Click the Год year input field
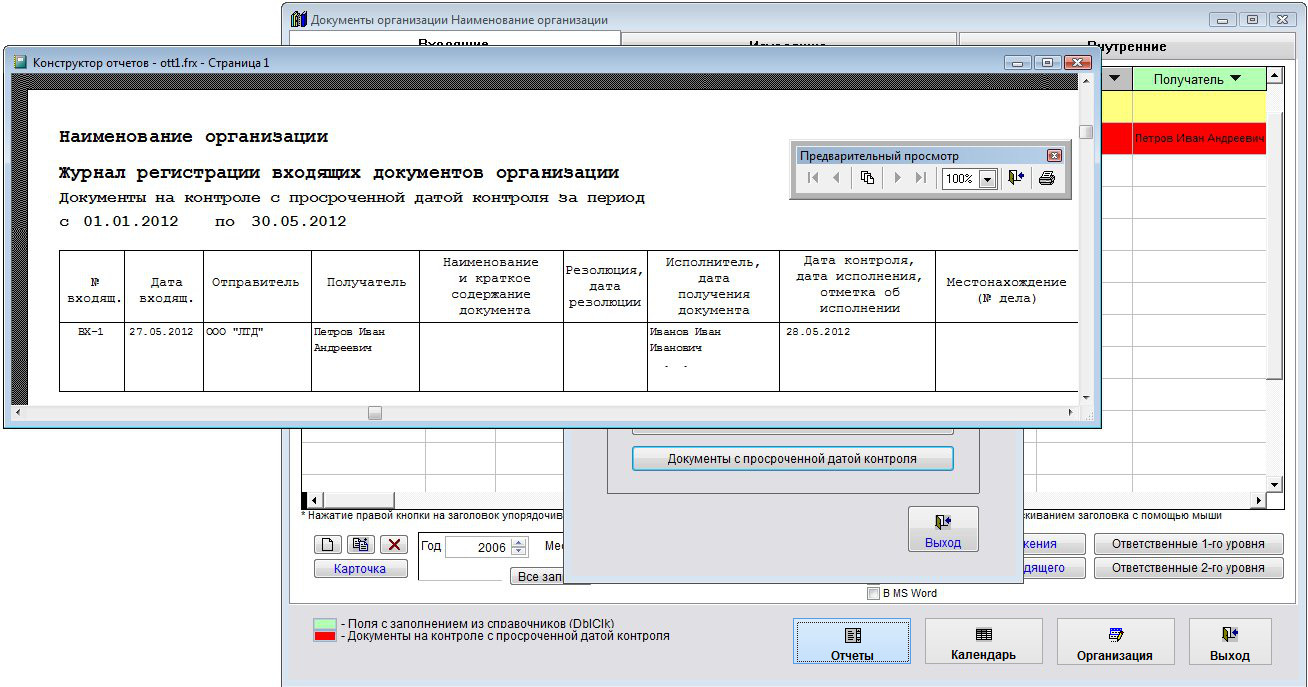 [477, 547]
